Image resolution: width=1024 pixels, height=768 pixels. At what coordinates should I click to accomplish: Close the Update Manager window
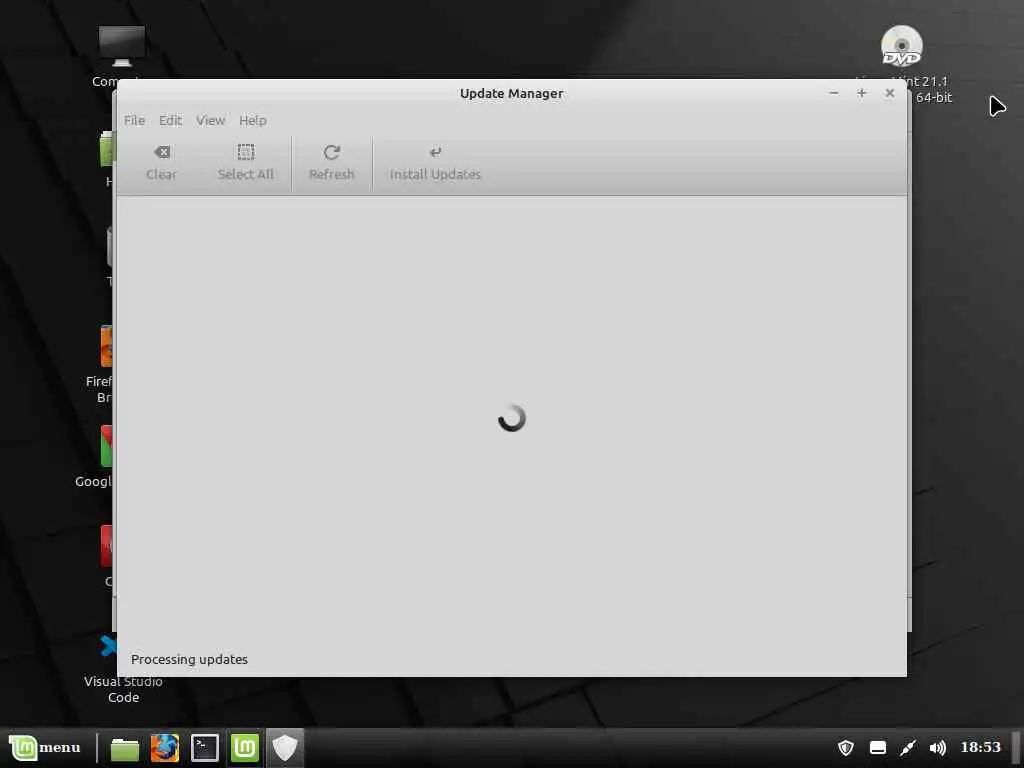[889, 93]
